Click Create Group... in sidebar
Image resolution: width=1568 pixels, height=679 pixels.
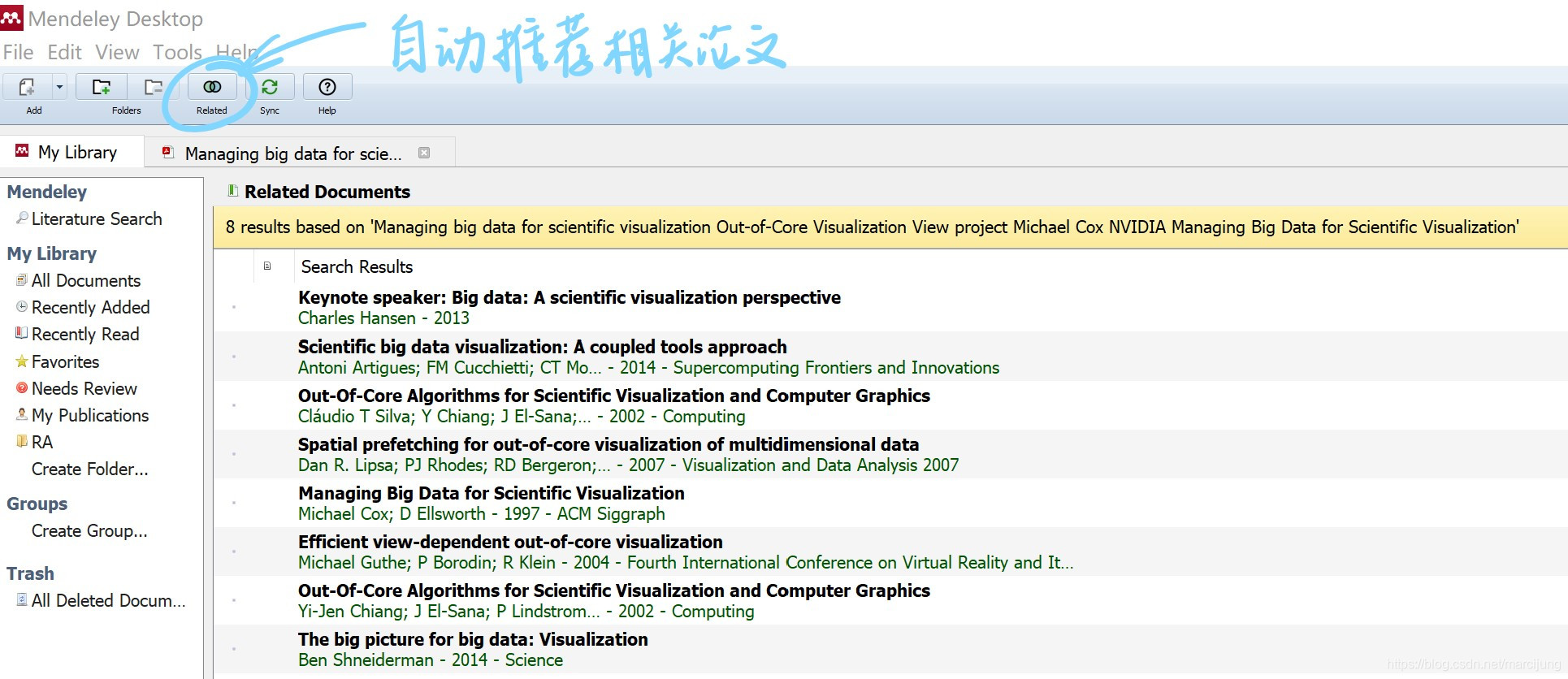click(x=89, y=530)
